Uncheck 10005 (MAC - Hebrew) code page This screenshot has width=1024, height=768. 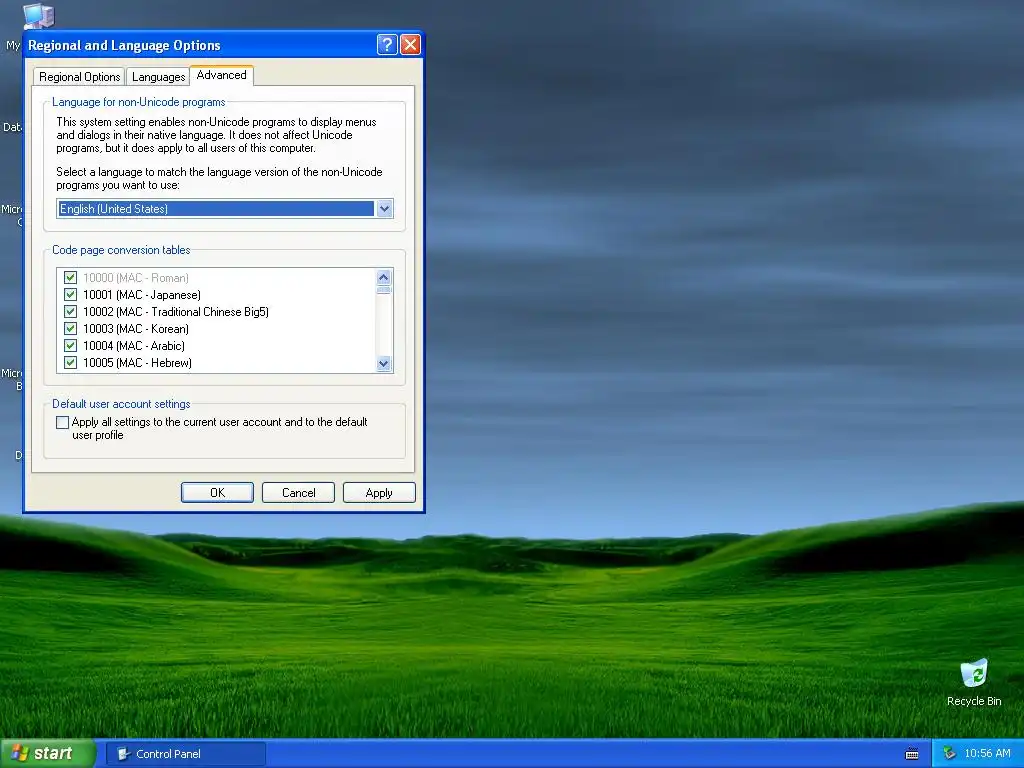71,362
